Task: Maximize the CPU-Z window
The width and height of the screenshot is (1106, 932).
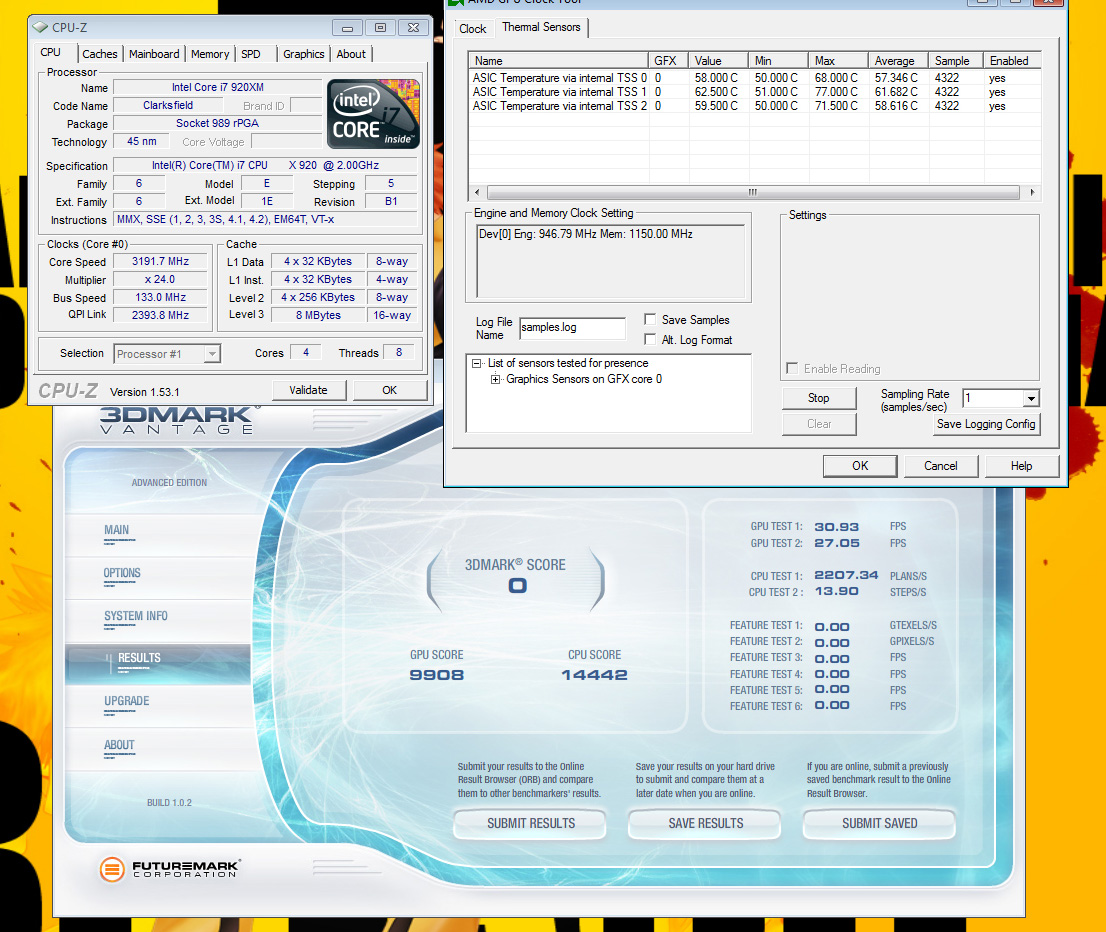Action: (x=380, y=28)
